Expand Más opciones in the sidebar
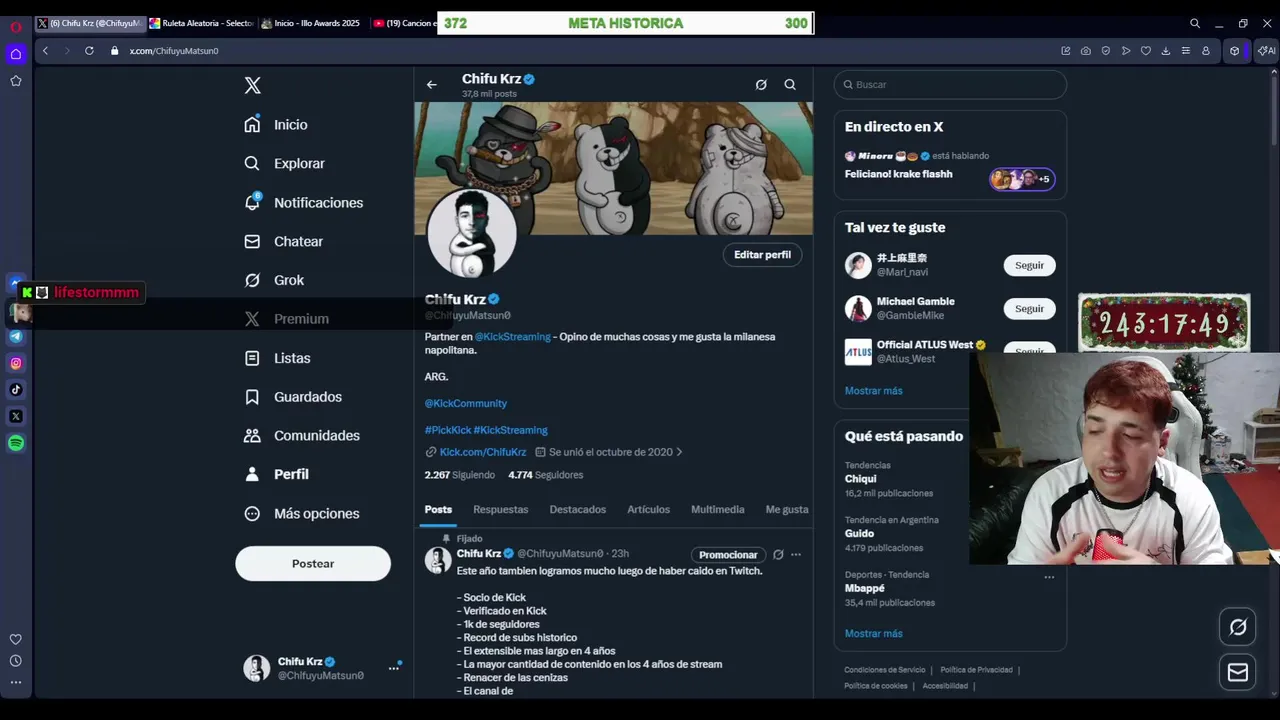The height and width of the screenshot is (720, 1280). (x=302, y=513)
